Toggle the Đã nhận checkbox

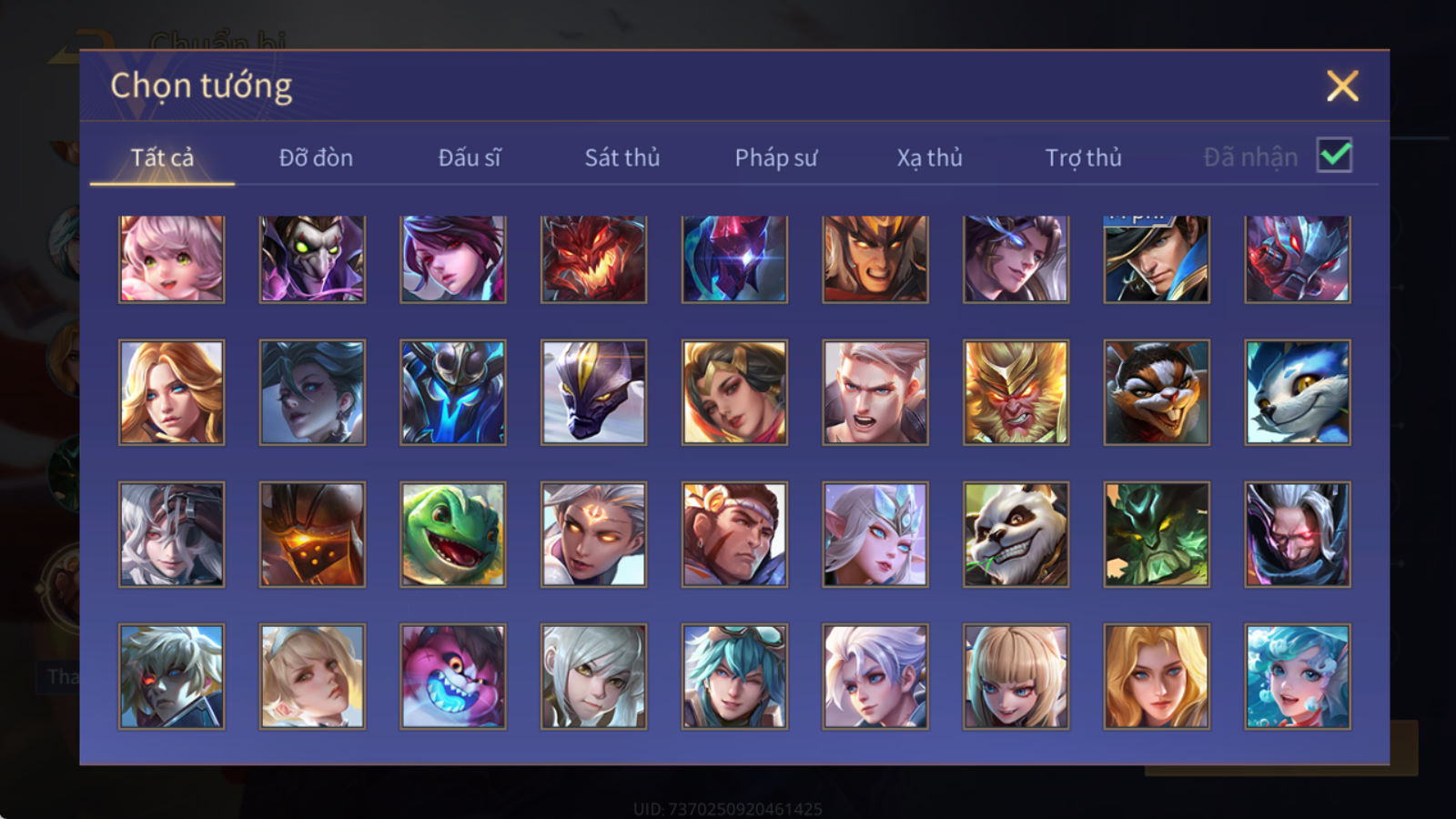(1334, 156)
